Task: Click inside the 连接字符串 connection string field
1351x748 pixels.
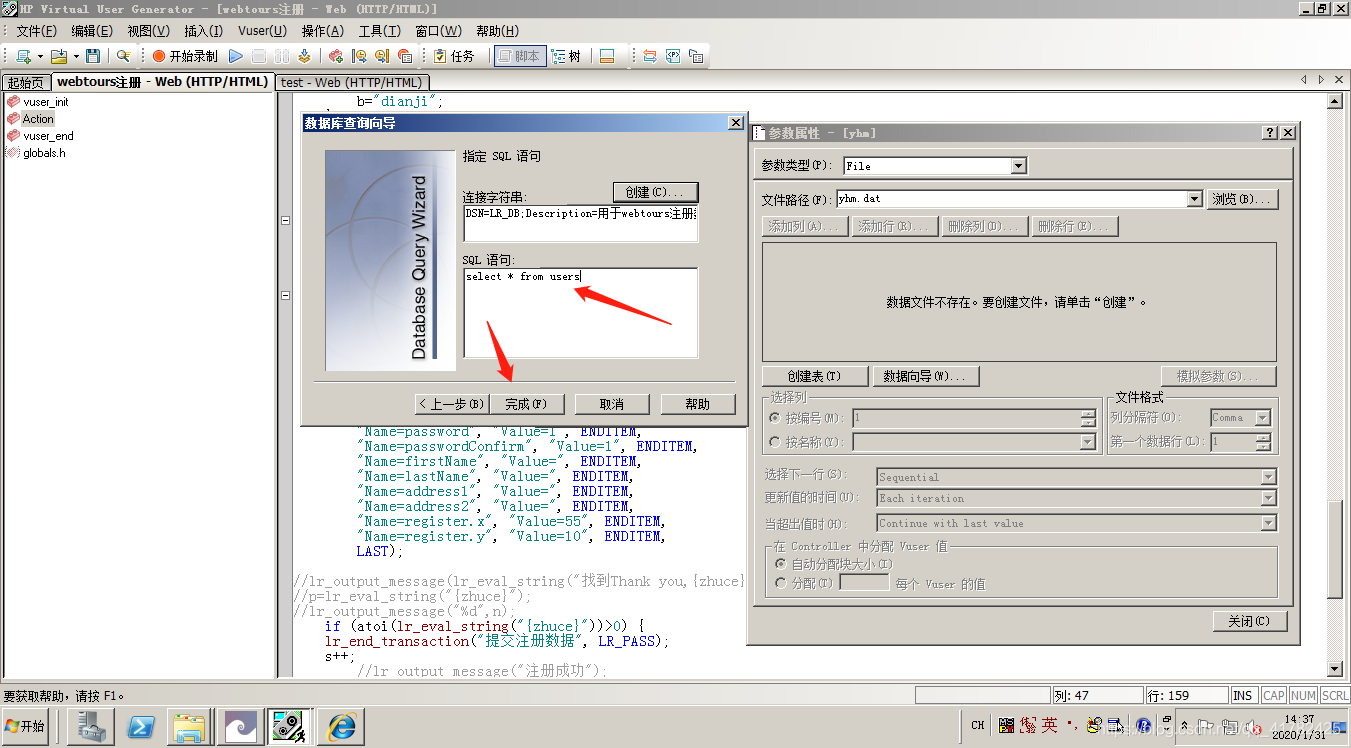Action: pos(580,224)
